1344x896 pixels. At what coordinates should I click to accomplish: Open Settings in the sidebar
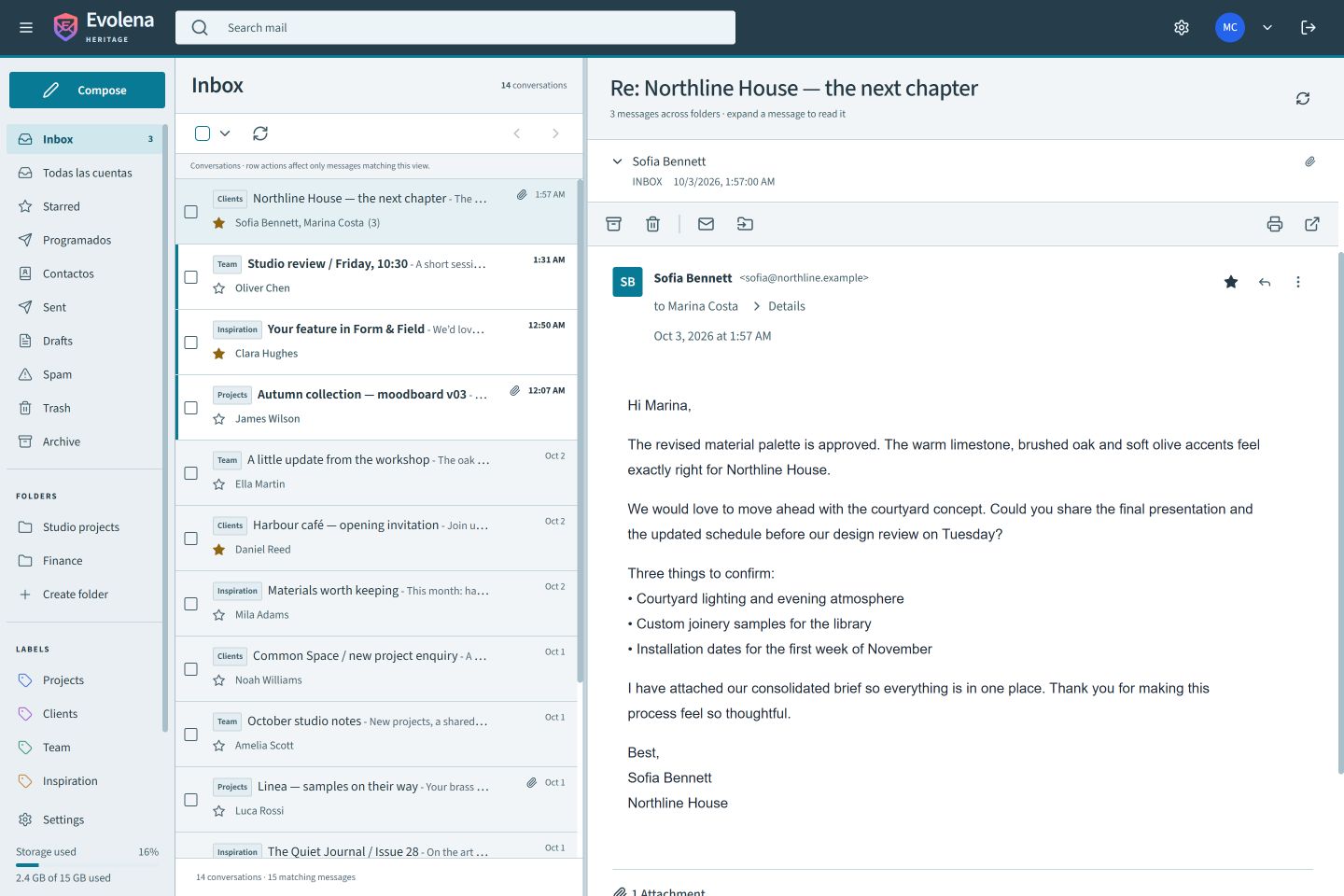tap(85, 819)
